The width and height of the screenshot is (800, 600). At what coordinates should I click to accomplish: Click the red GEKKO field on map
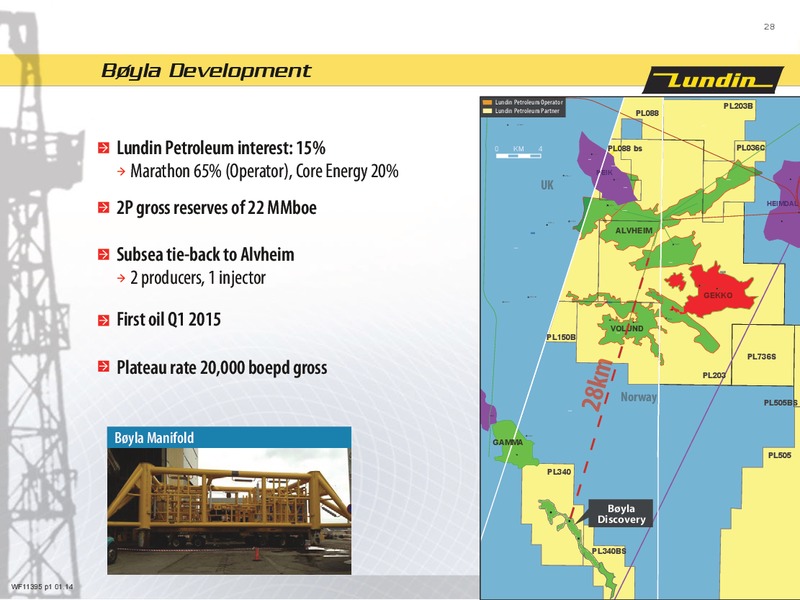(719, 291)
